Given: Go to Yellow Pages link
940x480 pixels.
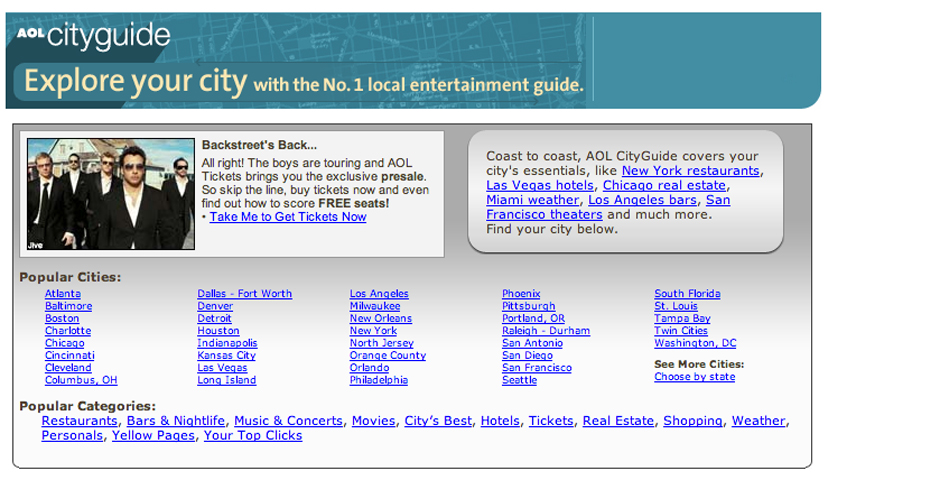Looking at the screenshot, I should click(153, 436).
